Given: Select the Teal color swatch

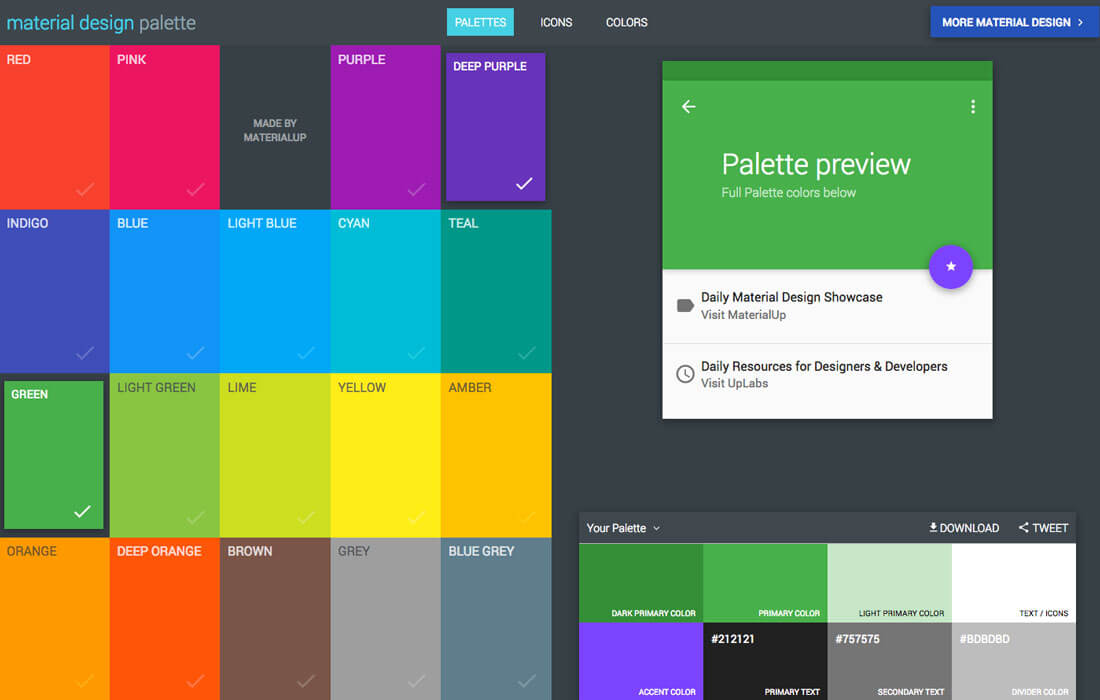Looking at the screenshot, I should pyautogui.click(x=496, y=290).
